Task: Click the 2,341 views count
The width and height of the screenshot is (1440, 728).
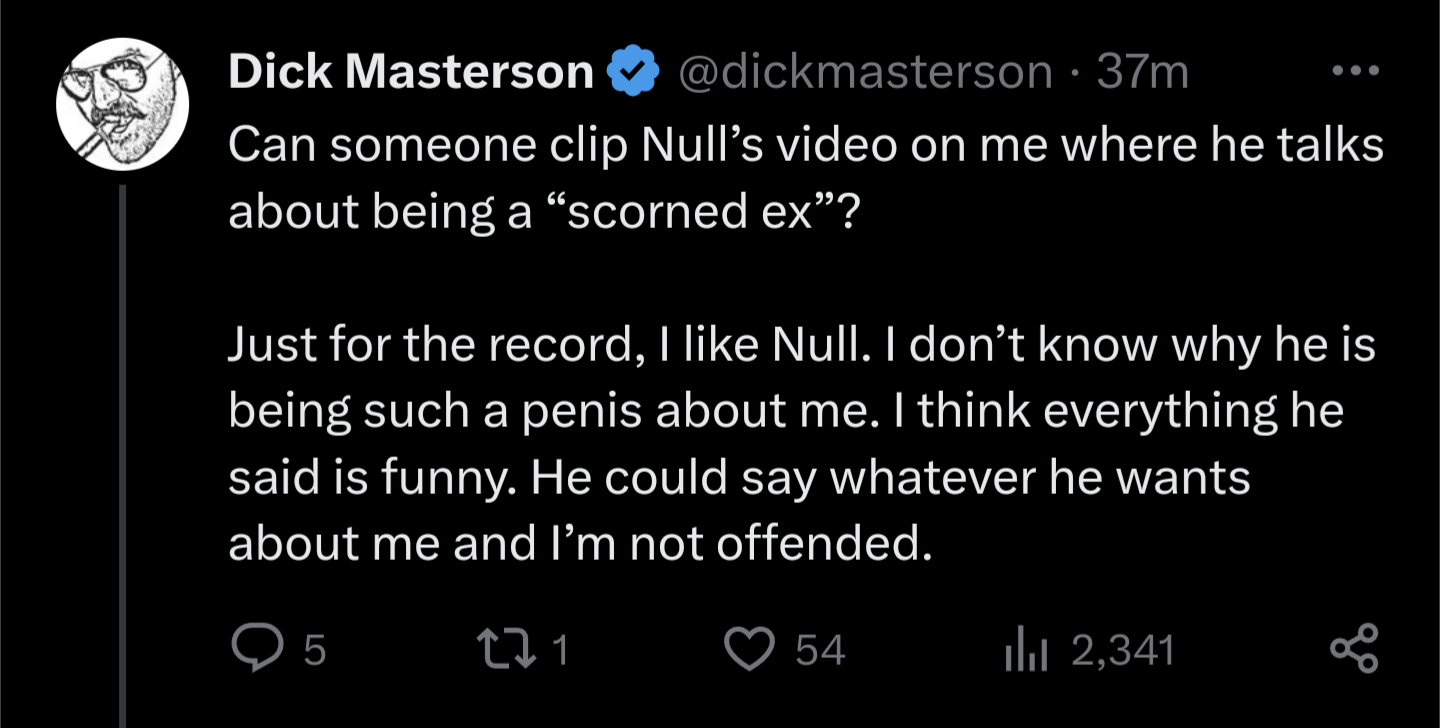Action: point(1122,652)
